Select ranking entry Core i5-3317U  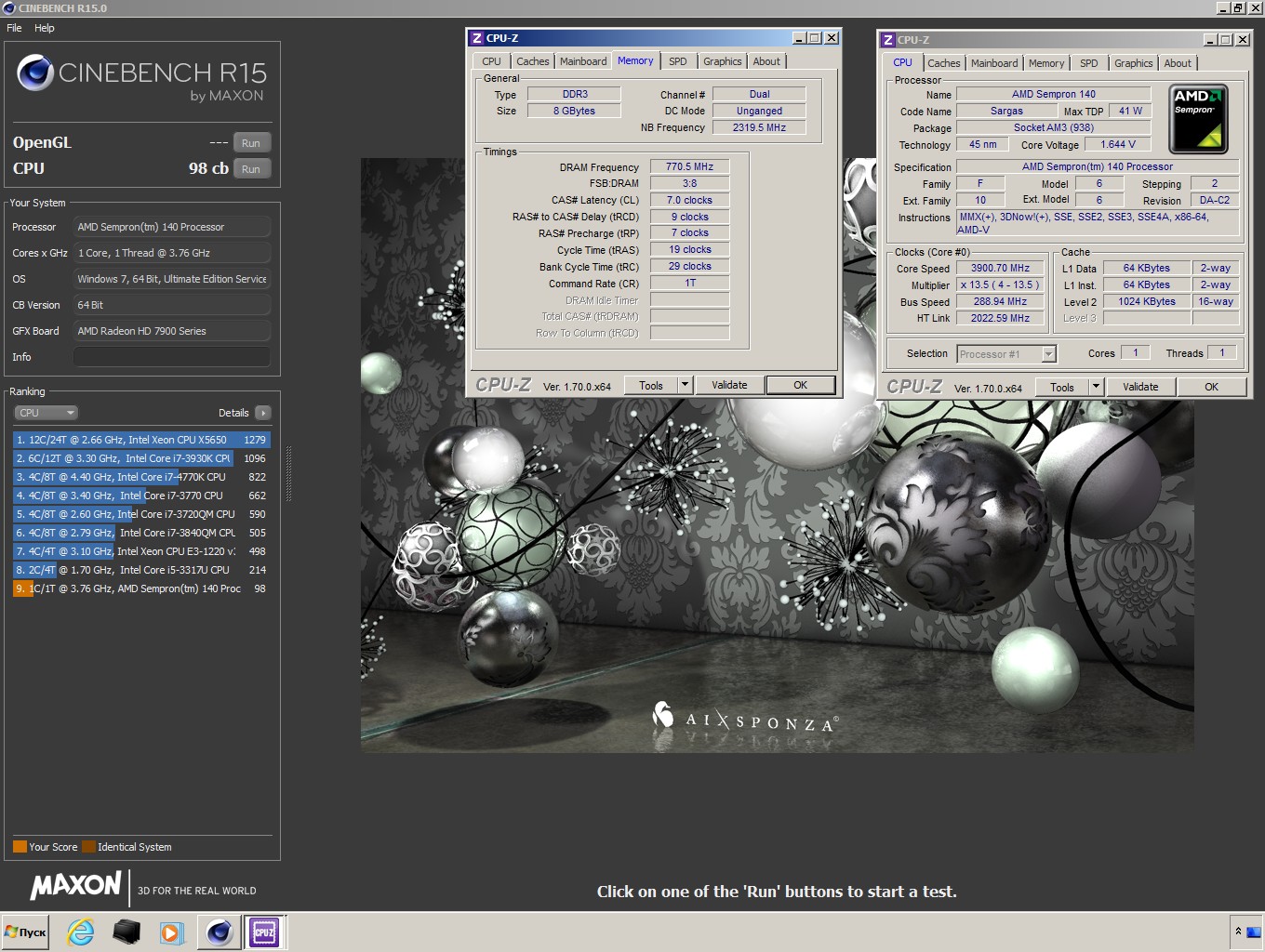tap(141, 570)
